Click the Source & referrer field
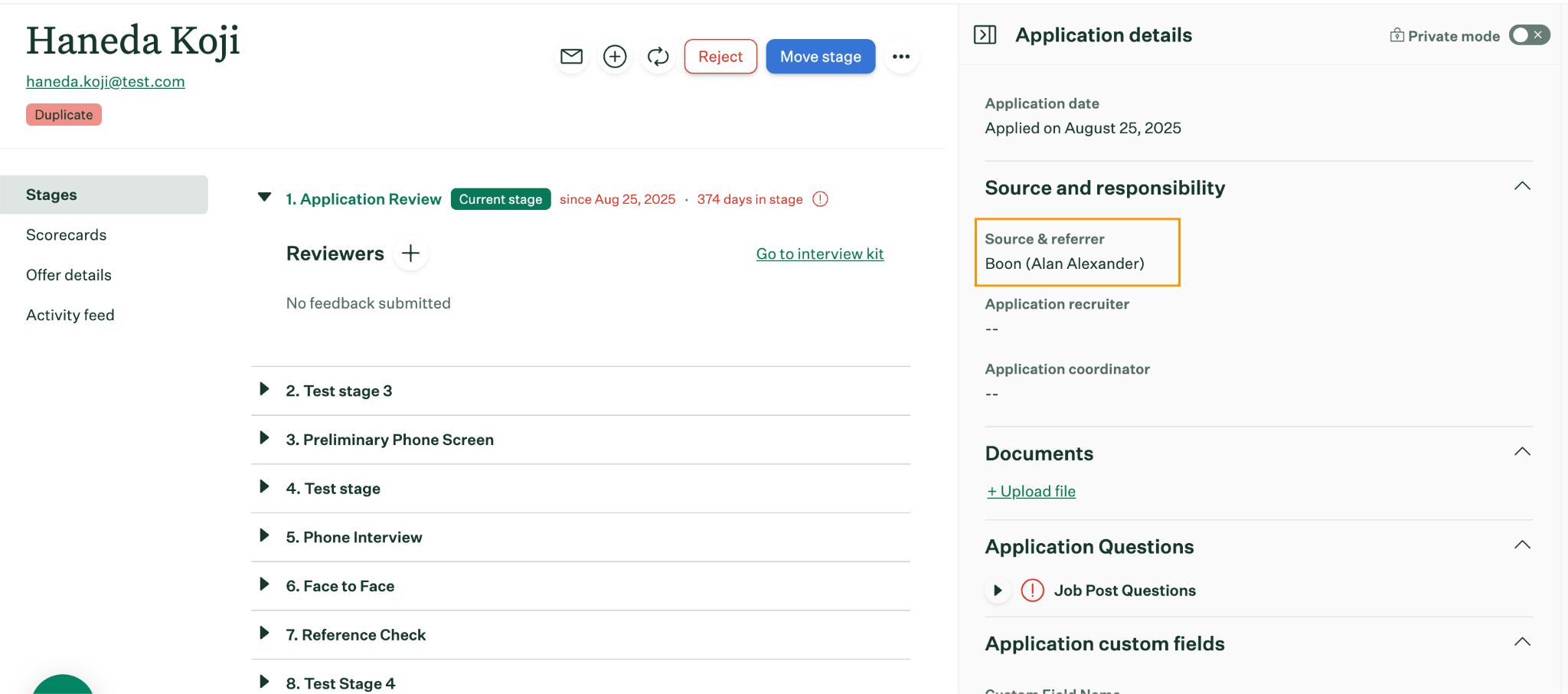The height and width of the screenshot is (694, 1568). [1077, 252]
